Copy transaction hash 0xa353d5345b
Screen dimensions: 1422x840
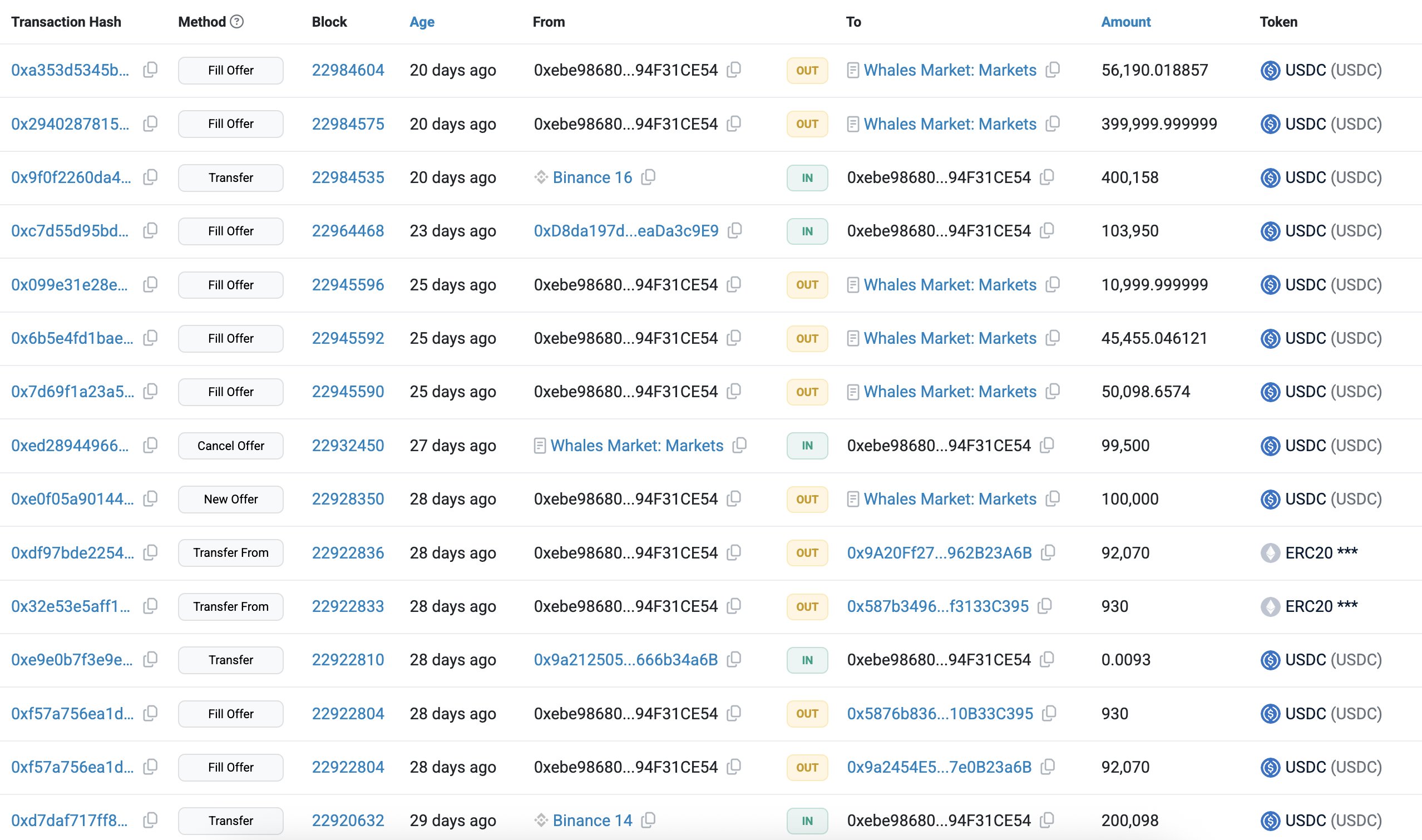(x=150, y=70)
